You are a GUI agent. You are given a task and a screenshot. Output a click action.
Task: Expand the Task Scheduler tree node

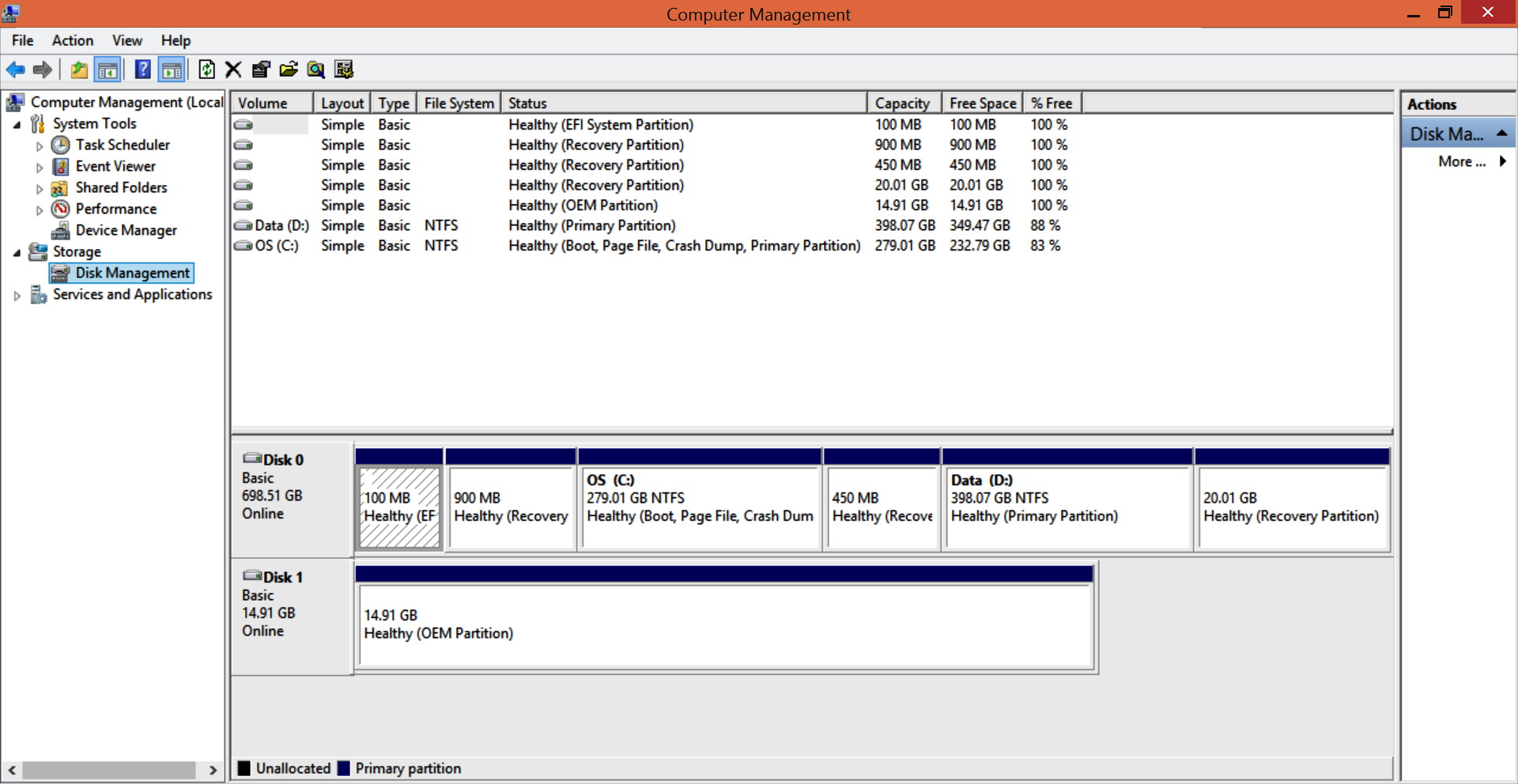click(x=40, y=146)
